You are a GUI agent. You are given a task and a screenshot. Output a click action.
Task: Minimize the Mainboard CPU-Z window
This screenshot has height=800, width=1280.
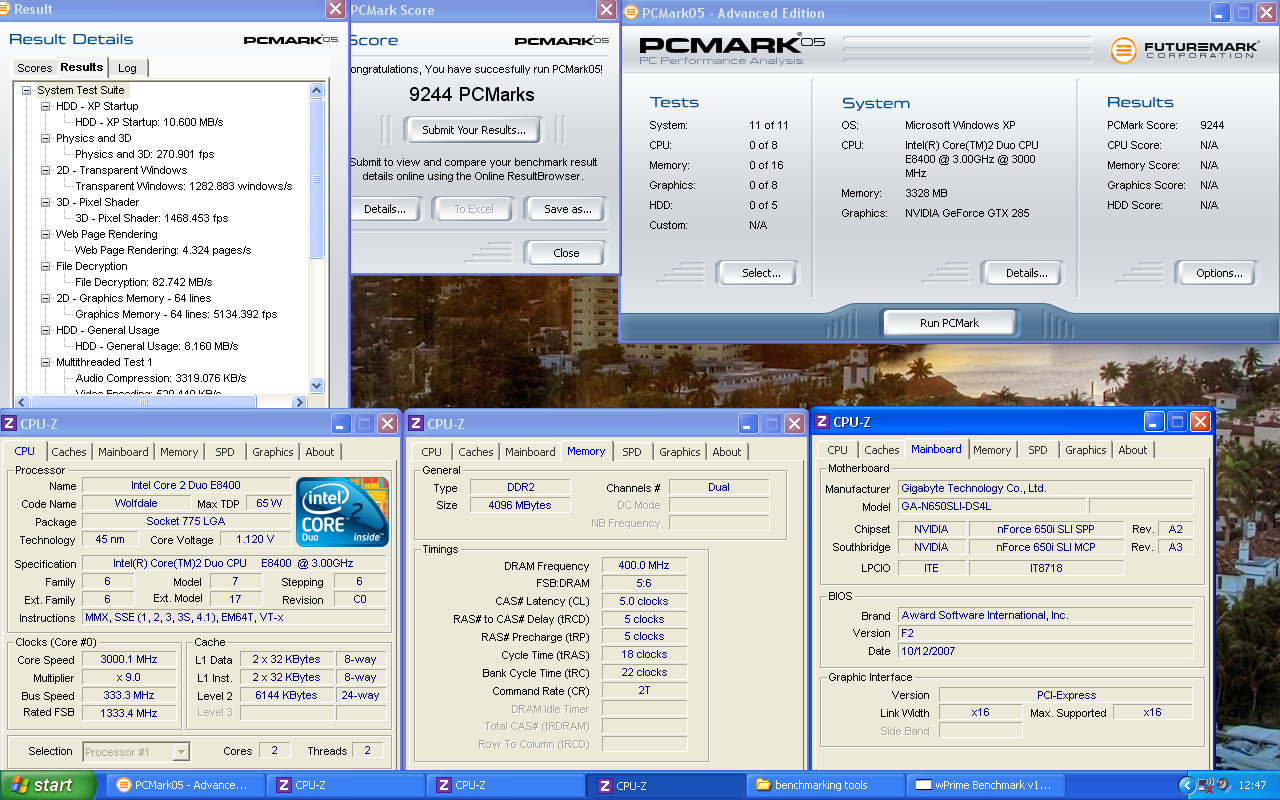pyautogui.click(x=1155, y=422)
